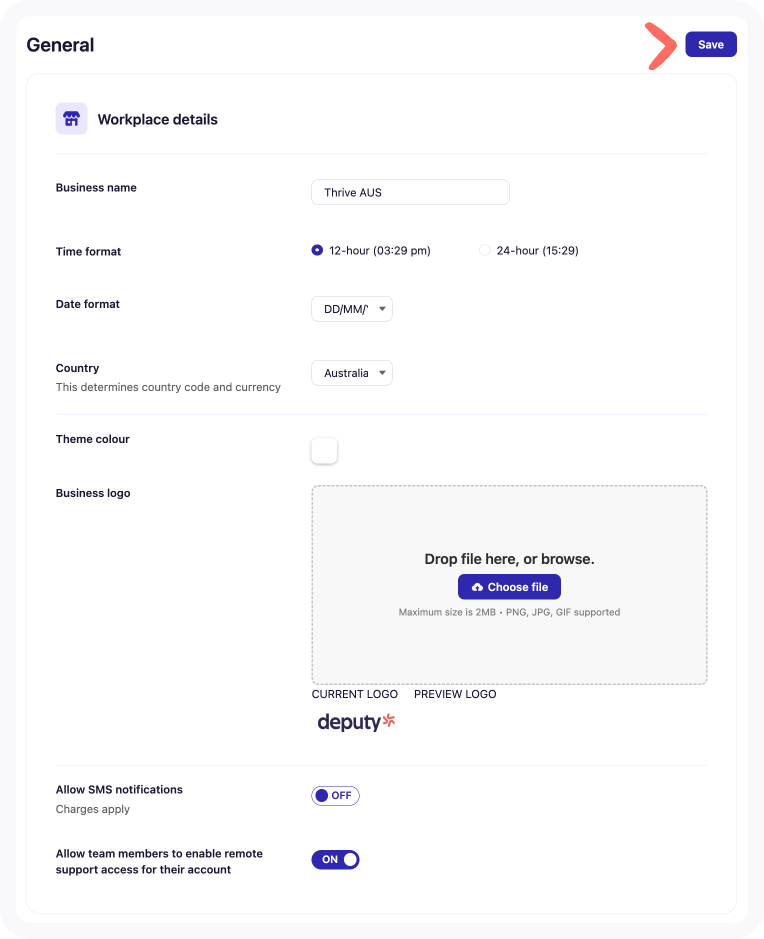Disable the remote support access toggle

[x=335, y=859]
